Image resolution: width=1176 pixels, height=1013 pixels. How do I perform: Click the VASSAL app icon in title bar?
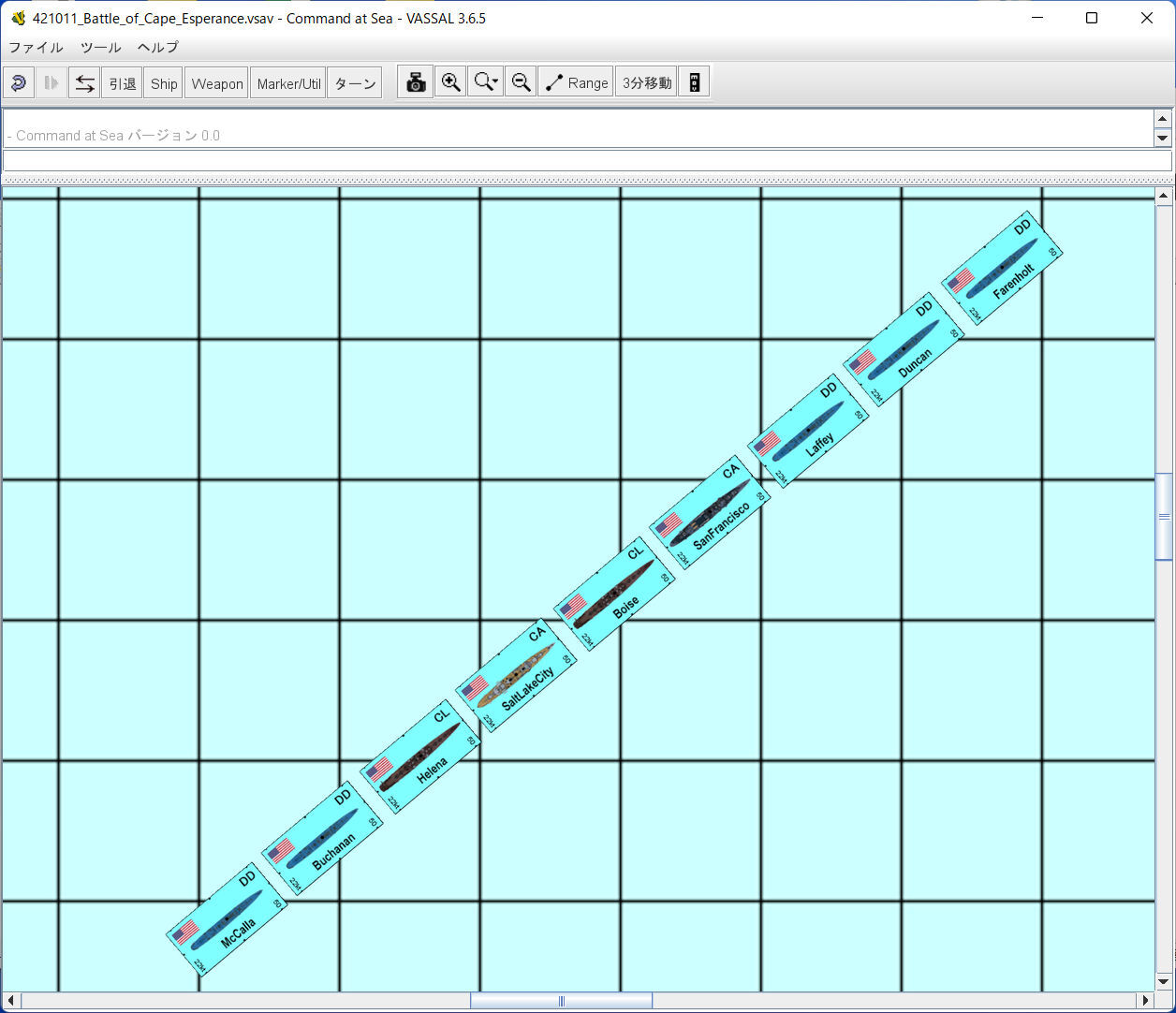tap(18, 18)
